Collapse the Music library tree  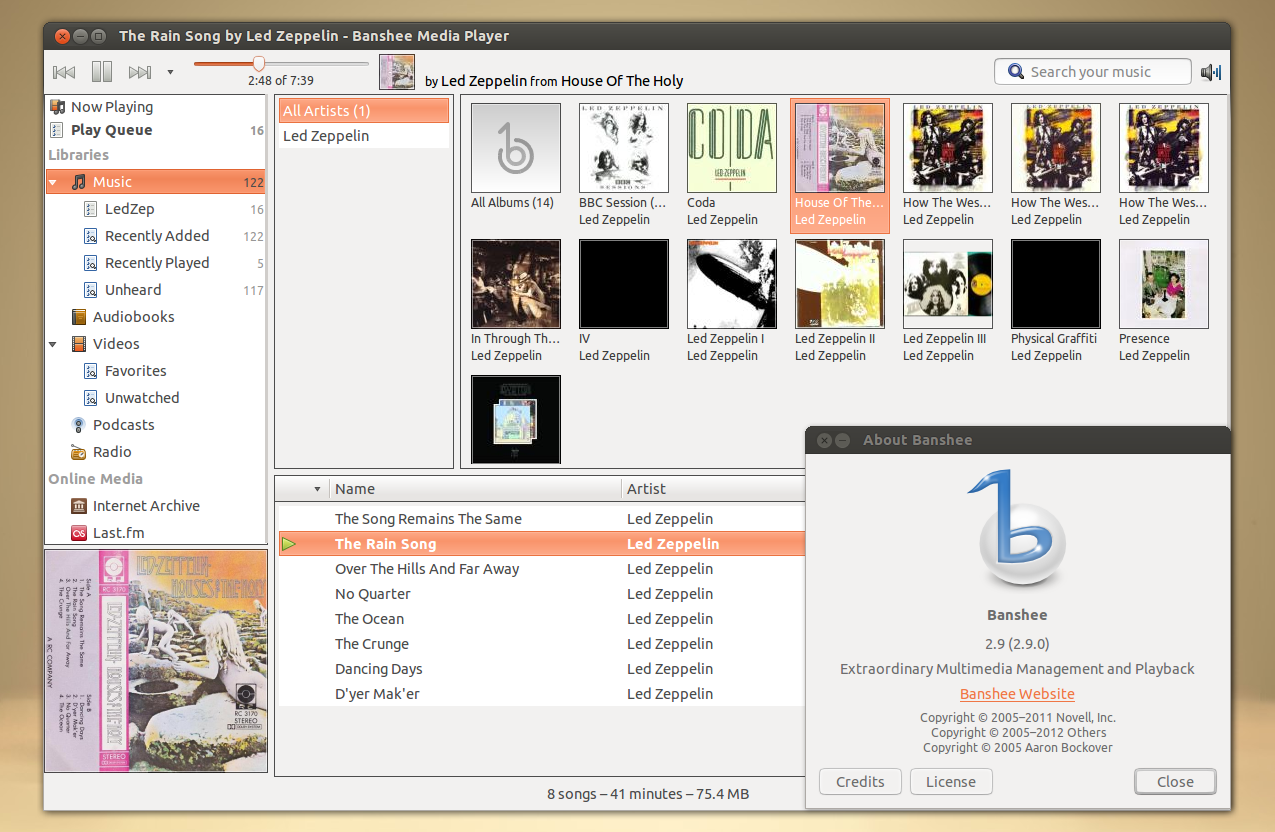pos(53,183)
